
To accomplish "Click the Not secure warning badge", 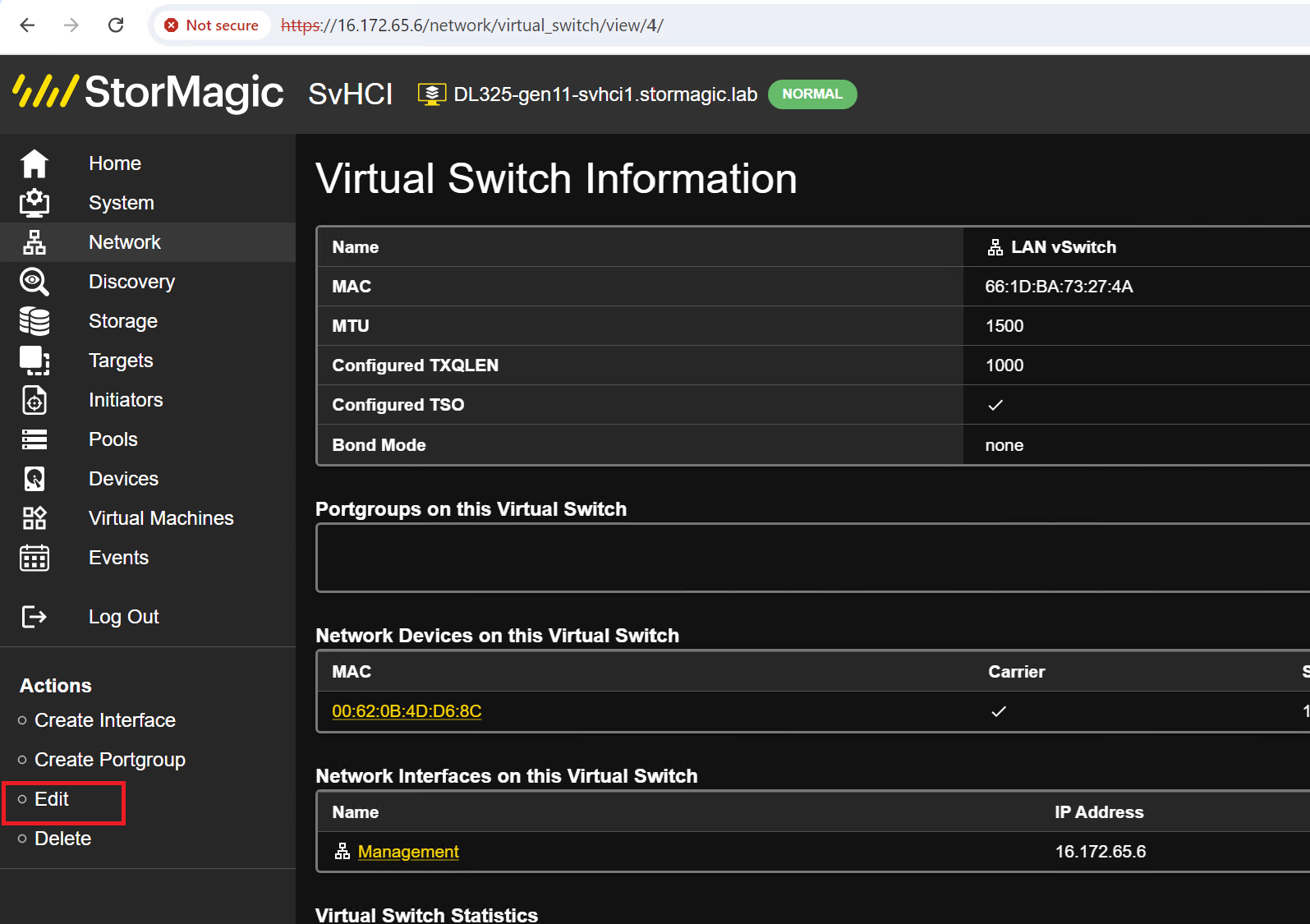I will [x=212, y=25].
